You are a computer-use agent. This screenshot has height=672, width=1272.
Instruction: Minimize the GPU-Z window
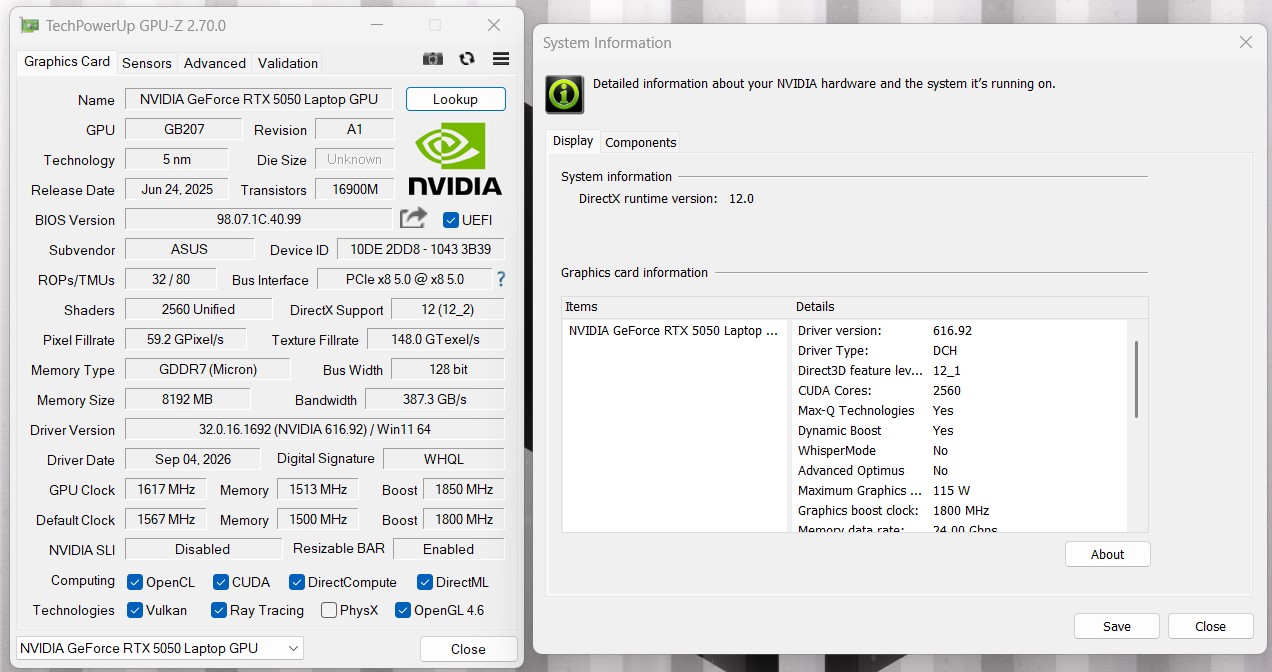(376, 25)
